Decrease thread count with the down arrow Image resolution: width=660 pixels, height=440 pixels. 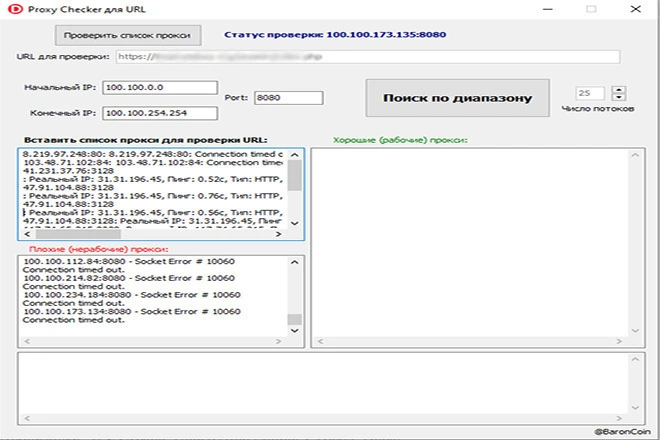point(619,99)
